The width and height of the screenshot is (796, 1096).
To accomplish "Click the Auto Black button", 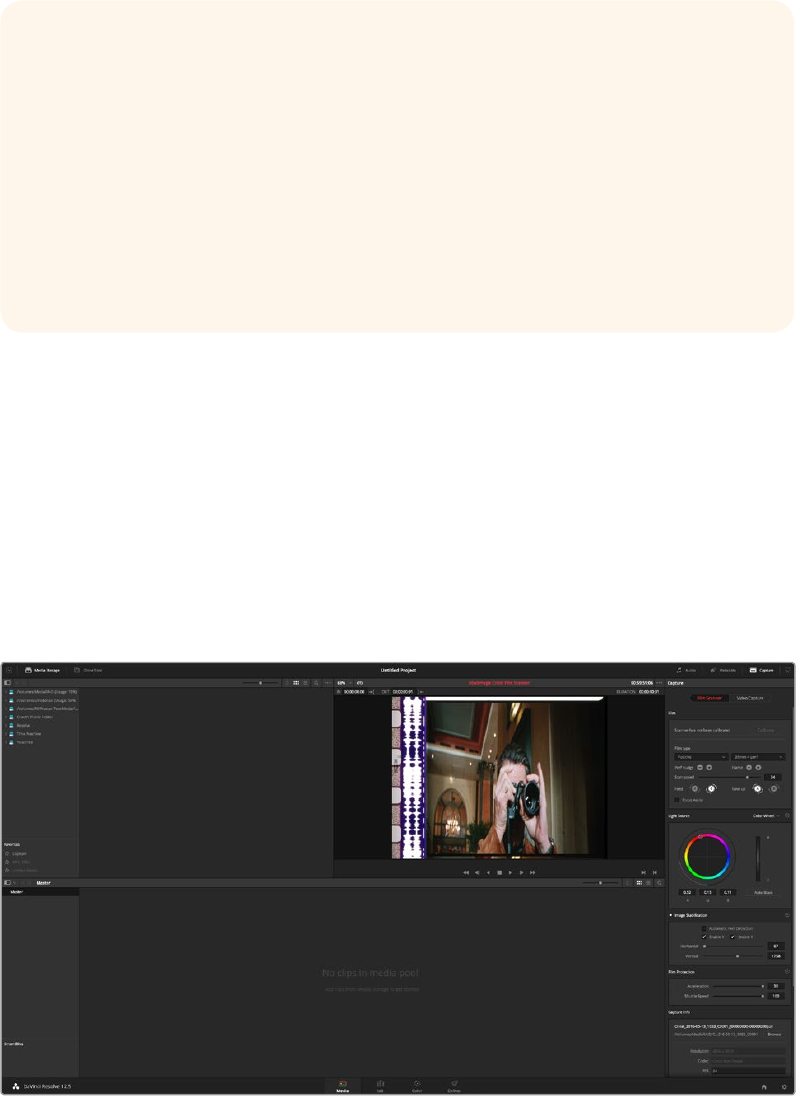I will [763, 893].
